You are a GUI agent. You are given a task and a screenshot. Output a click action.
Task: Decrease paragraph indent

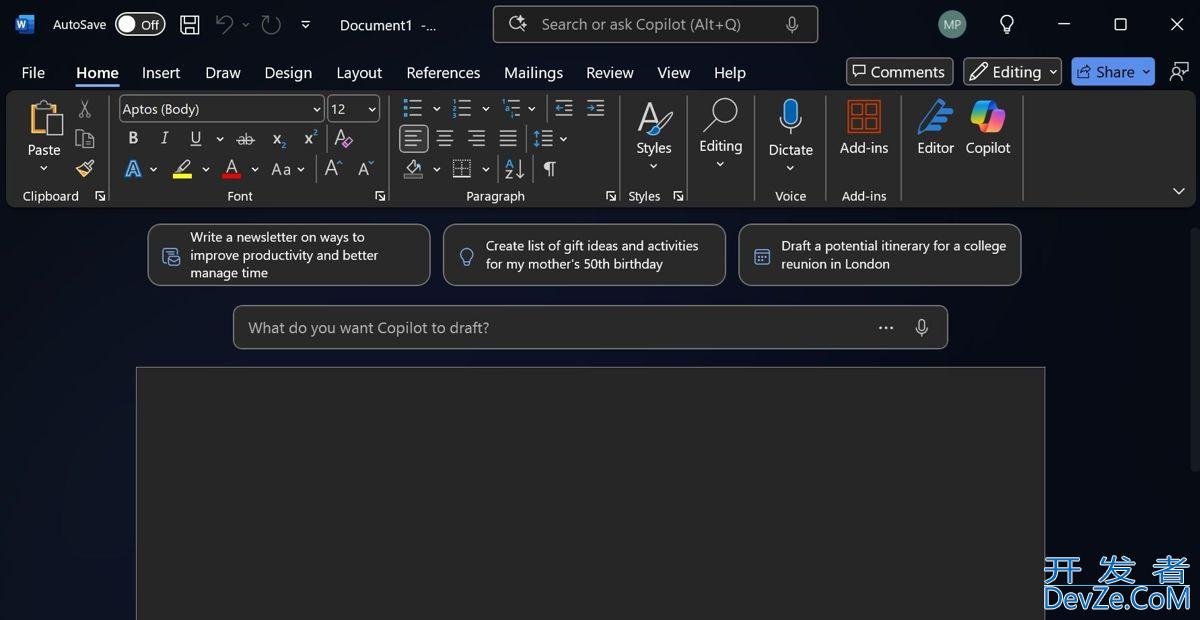pyautogui.click(x=564, y=109)
